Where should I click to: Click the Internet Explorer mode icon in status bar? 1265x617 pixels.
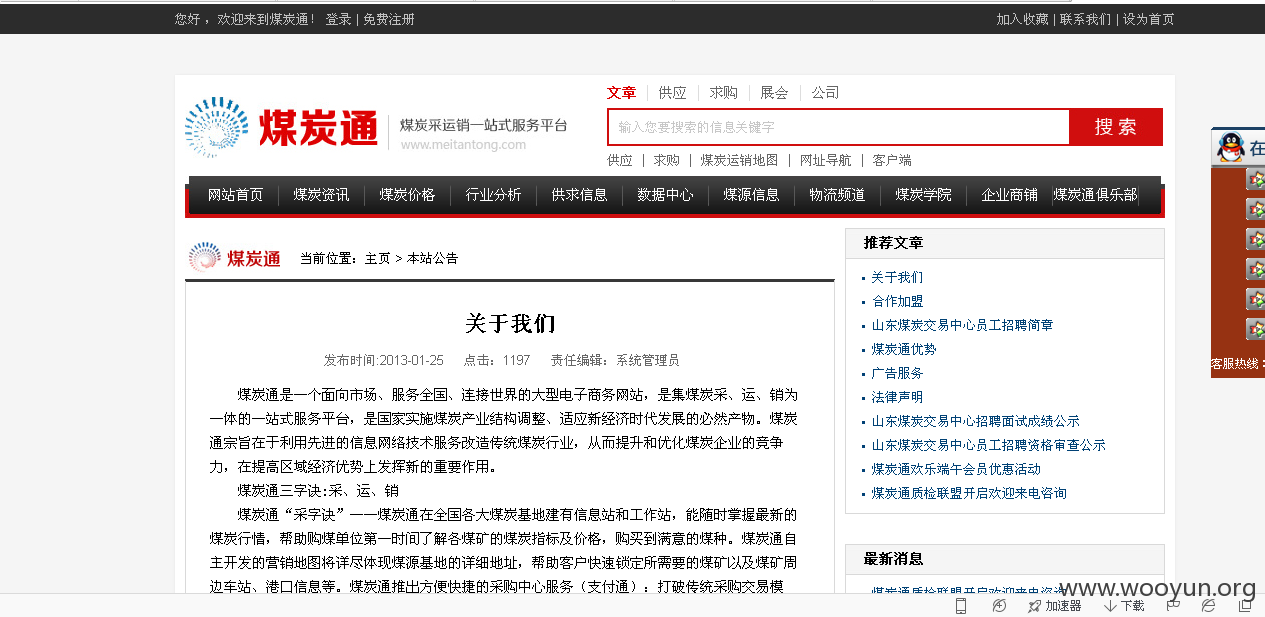(x=1208, y=606)
